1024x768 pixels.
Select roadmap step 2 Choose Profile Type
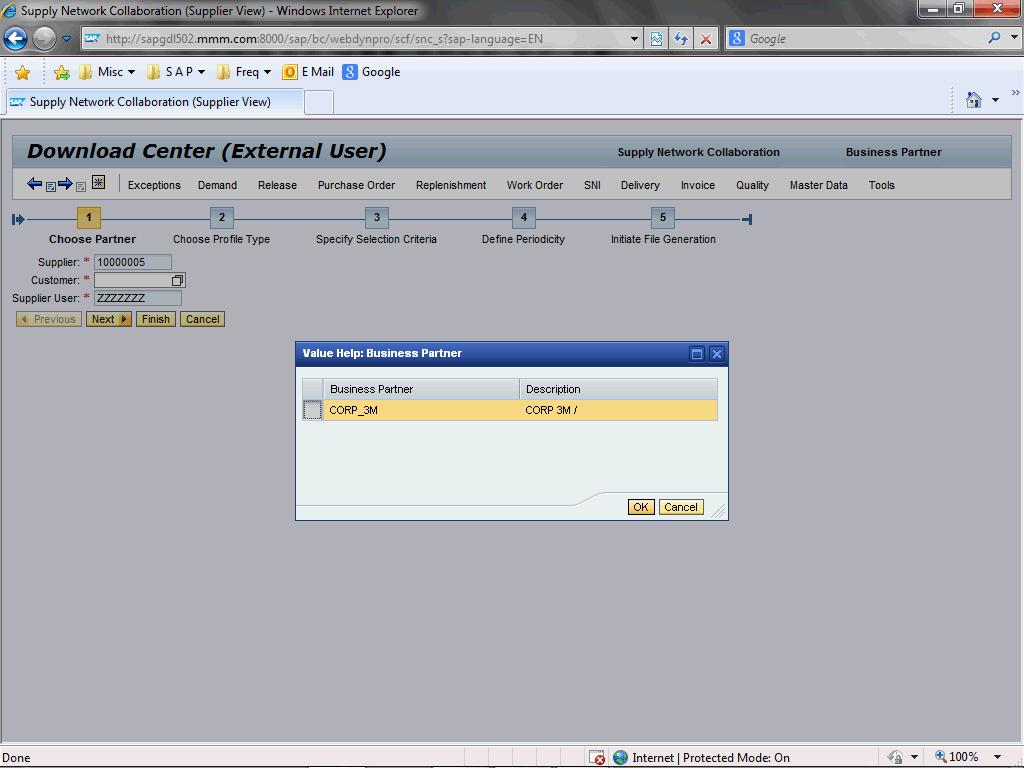pos(222,217)
